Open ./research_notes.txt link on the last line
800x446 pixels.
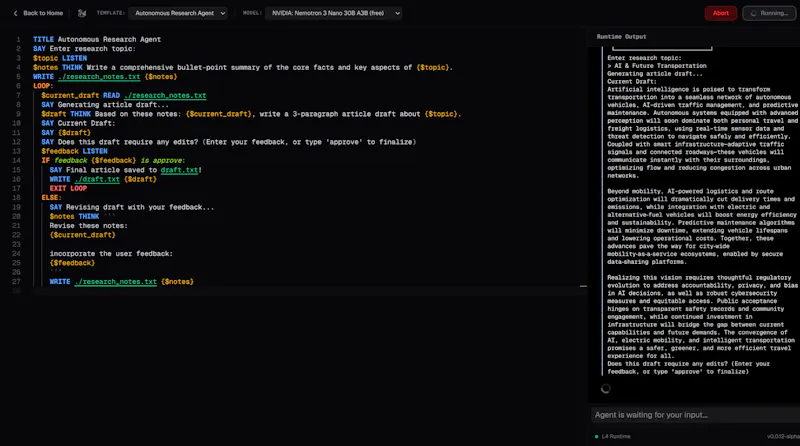click(116, 282)
